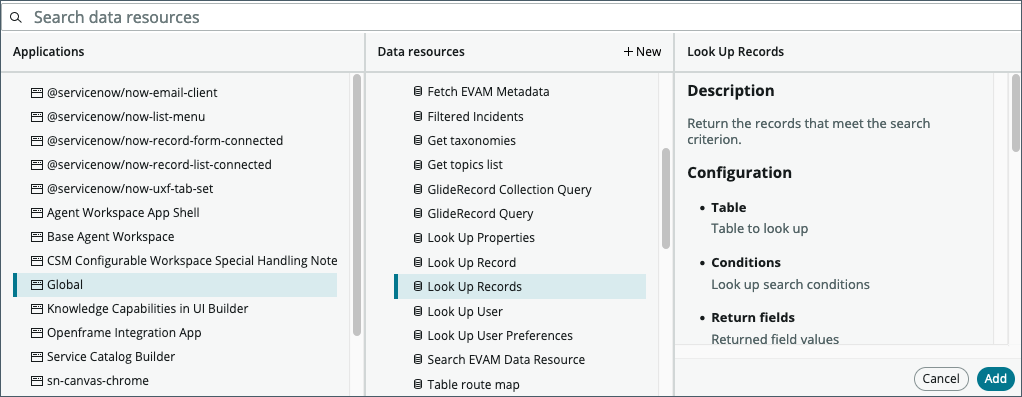Click the Applications list scrollbar

[x=357, y=205]
